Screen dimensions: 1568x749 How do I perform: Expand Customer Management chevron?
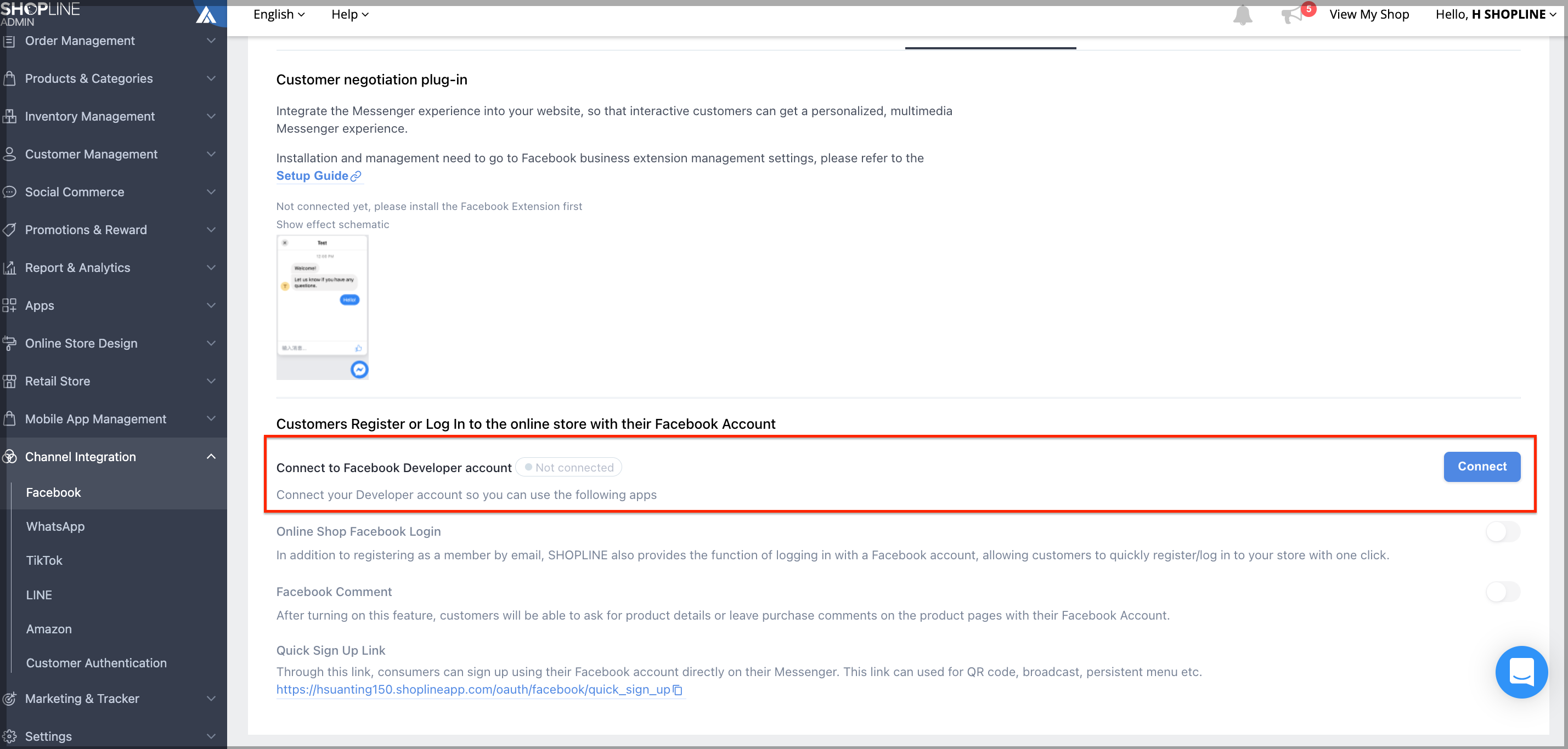[x=211, y=154]
